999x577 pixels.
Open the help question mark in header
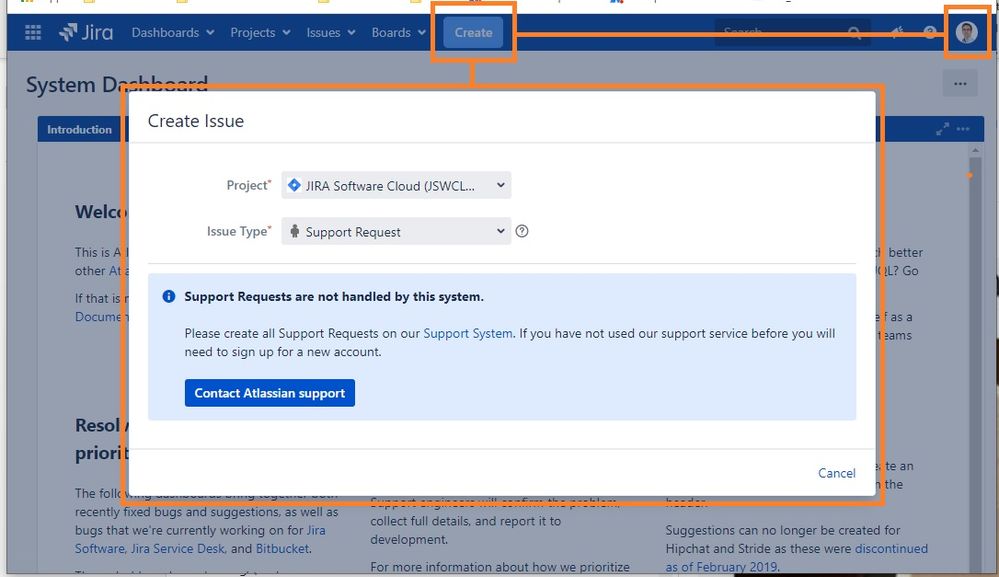930,32
